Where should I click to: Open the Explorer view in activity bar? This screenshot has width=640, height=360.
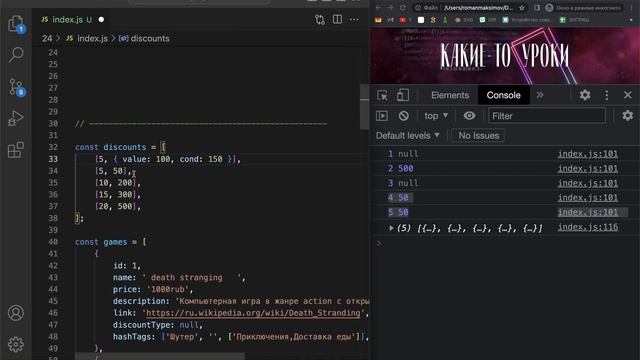[16, 24]
